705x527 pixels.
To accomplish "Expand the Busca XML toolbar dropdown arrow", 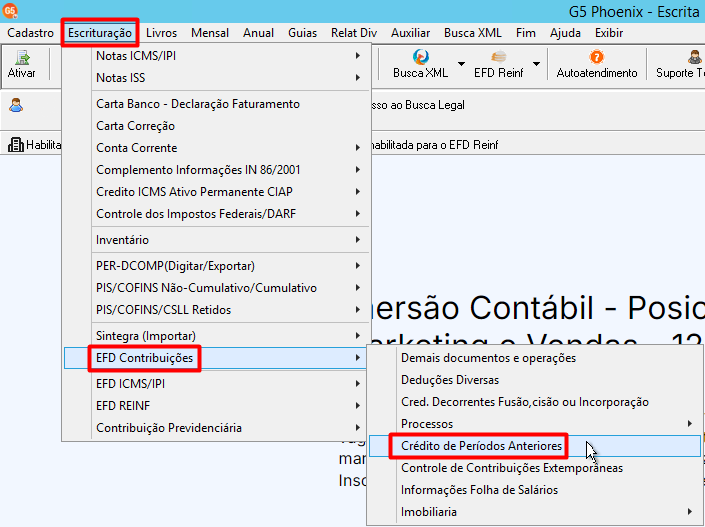I will click(x=461, y=64).
